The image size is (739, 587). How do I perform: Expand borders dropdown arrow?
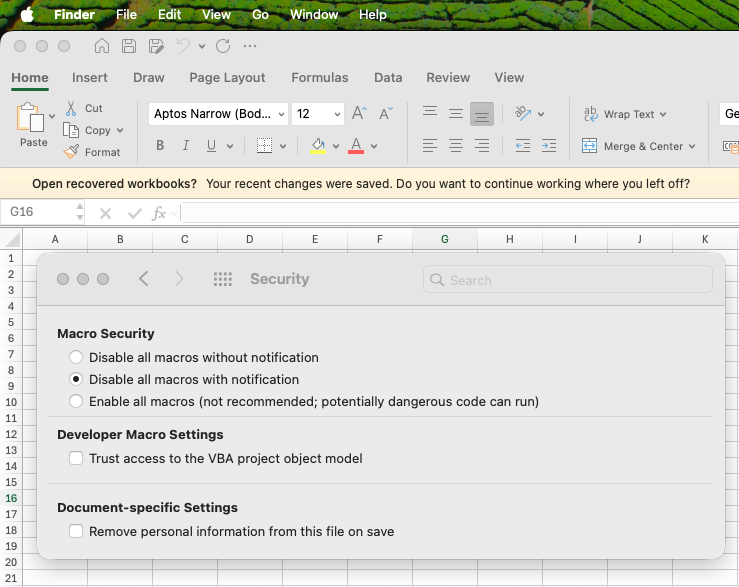283,146
